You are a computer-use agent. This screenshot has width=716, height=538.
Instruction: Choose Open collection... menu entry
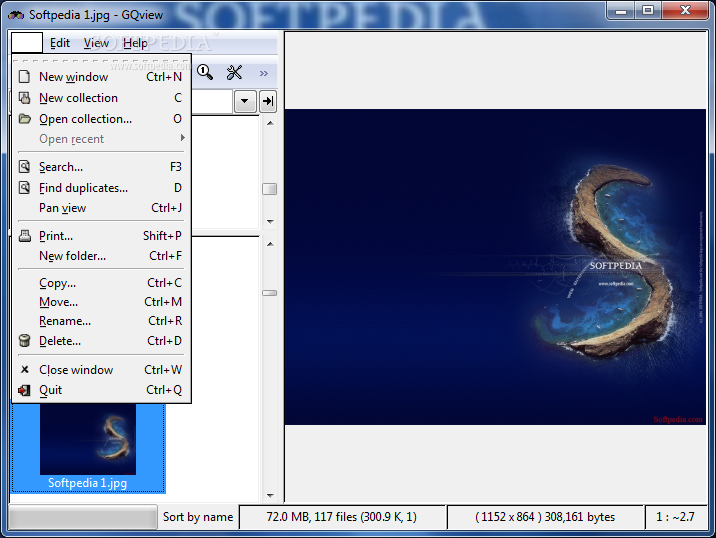click(101, 119)
